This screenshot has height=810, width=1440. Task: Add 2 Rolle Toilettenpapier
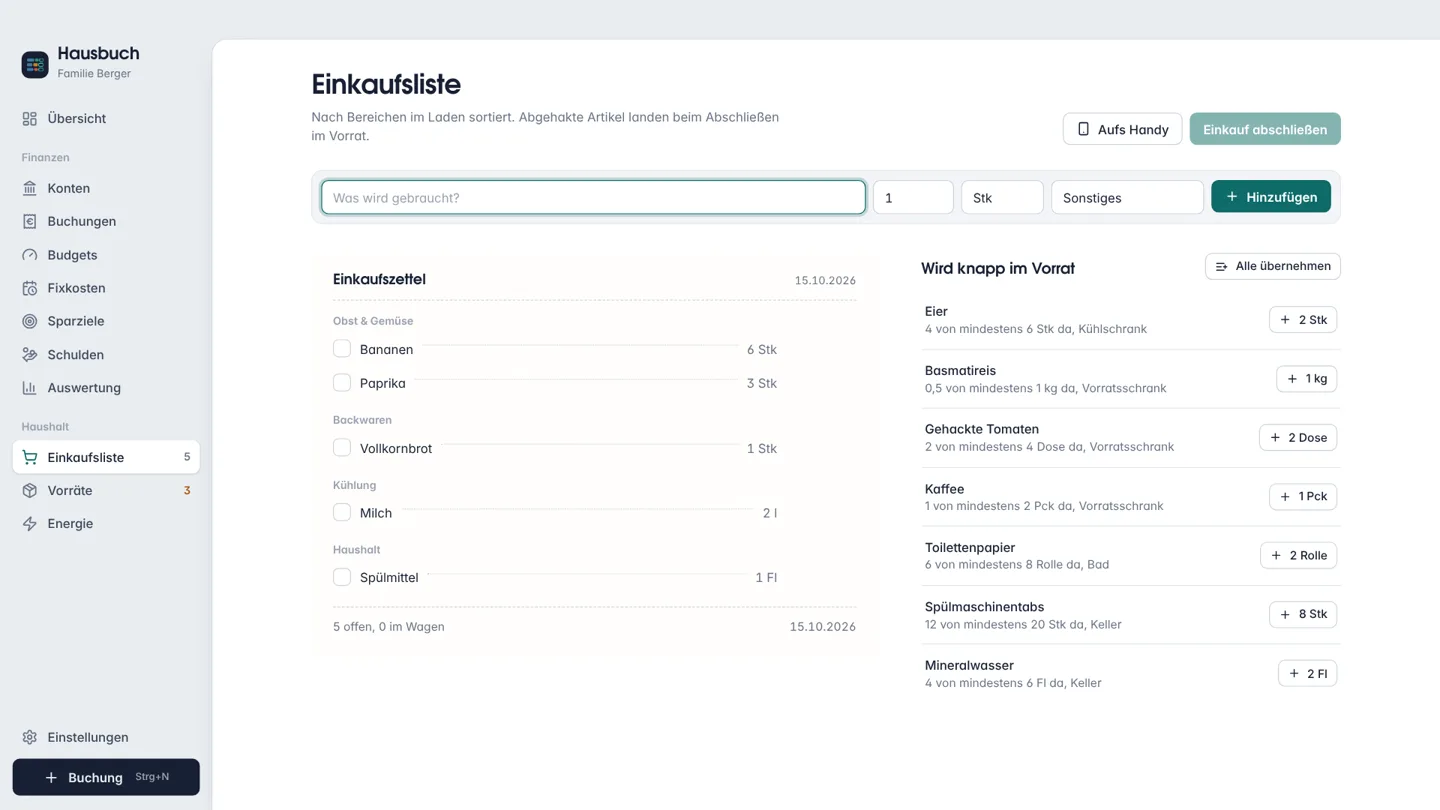(1298, 556)
